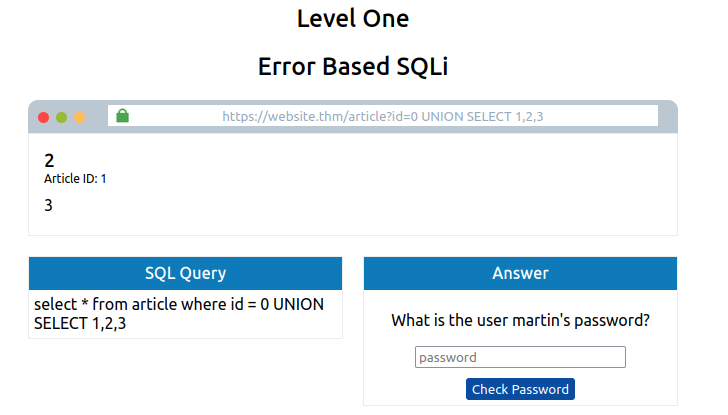Click the mock browser title bar
The height and width of the screenshot is (415, 728).
(x=353, y=117)
